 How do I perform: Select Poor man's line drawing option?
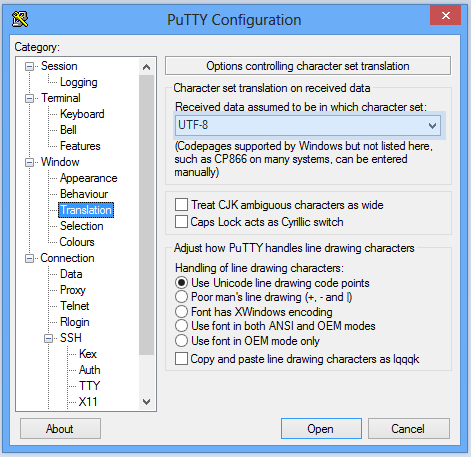(x=181, y=297)
